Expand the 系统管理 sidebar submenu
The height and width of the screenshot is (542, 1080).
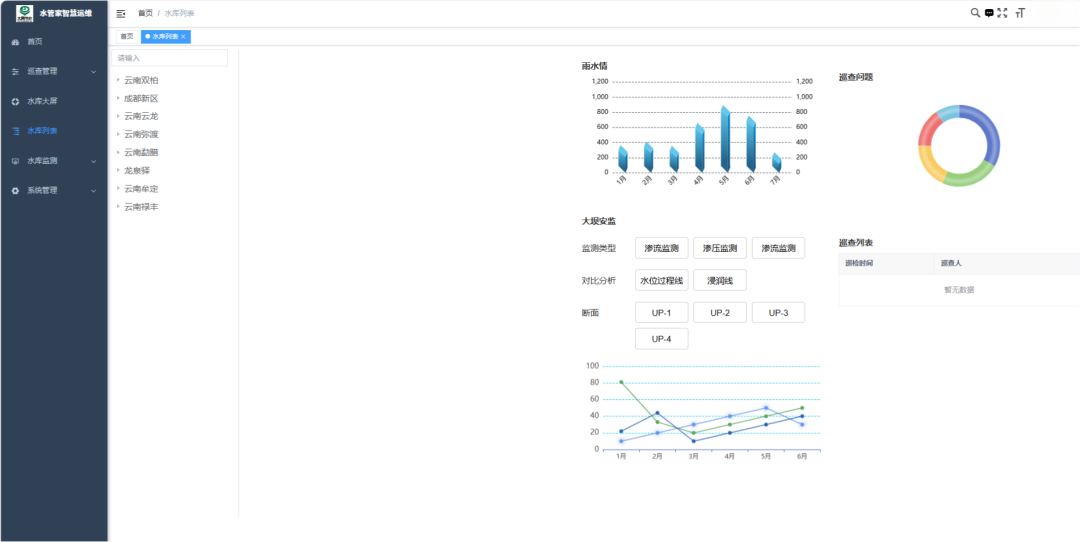tap(54, 191)
